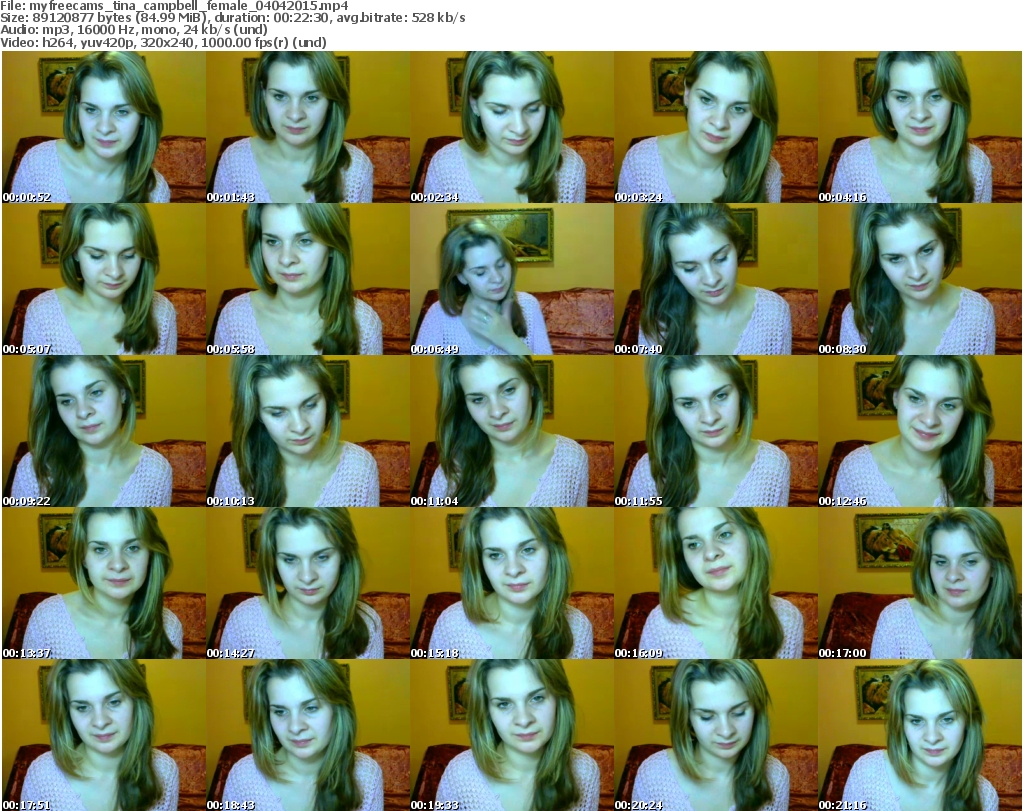Open the thumbnail at 00:11:04
Screen dimensions: 1024x811
512,431
